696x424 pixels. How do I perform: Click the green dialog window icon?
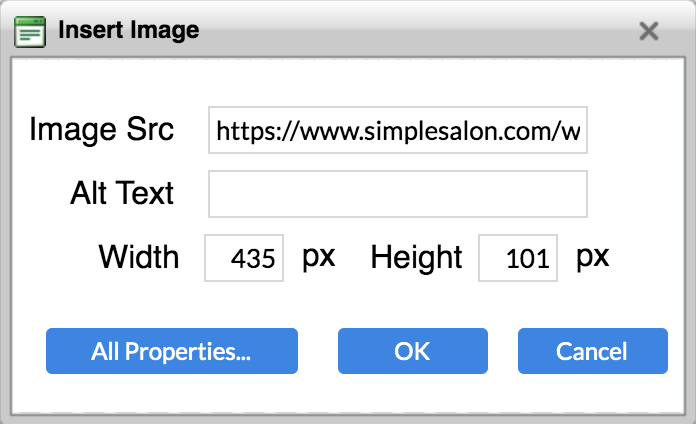click(x=30, y=32)
